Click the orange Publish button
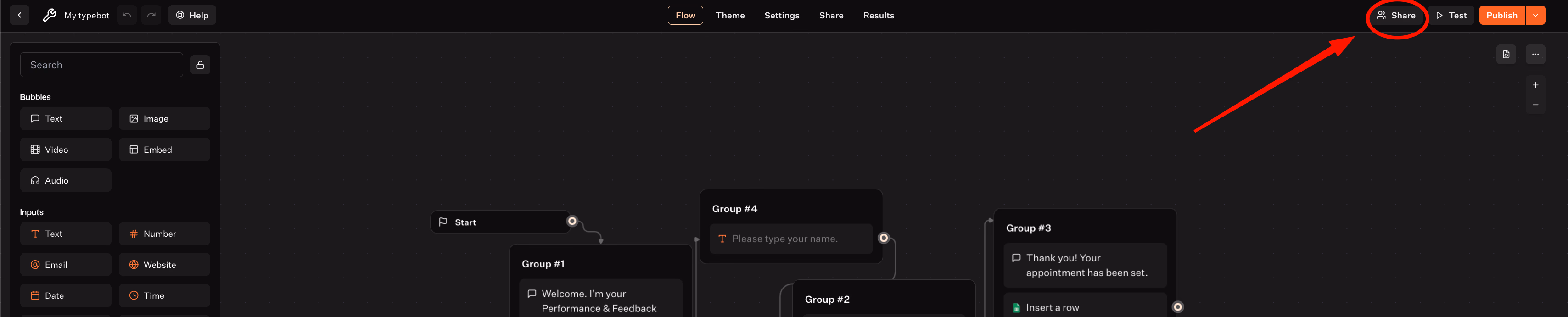Image resolution: width=1568 pixels, height=317 pixels. pos(1501,15)
